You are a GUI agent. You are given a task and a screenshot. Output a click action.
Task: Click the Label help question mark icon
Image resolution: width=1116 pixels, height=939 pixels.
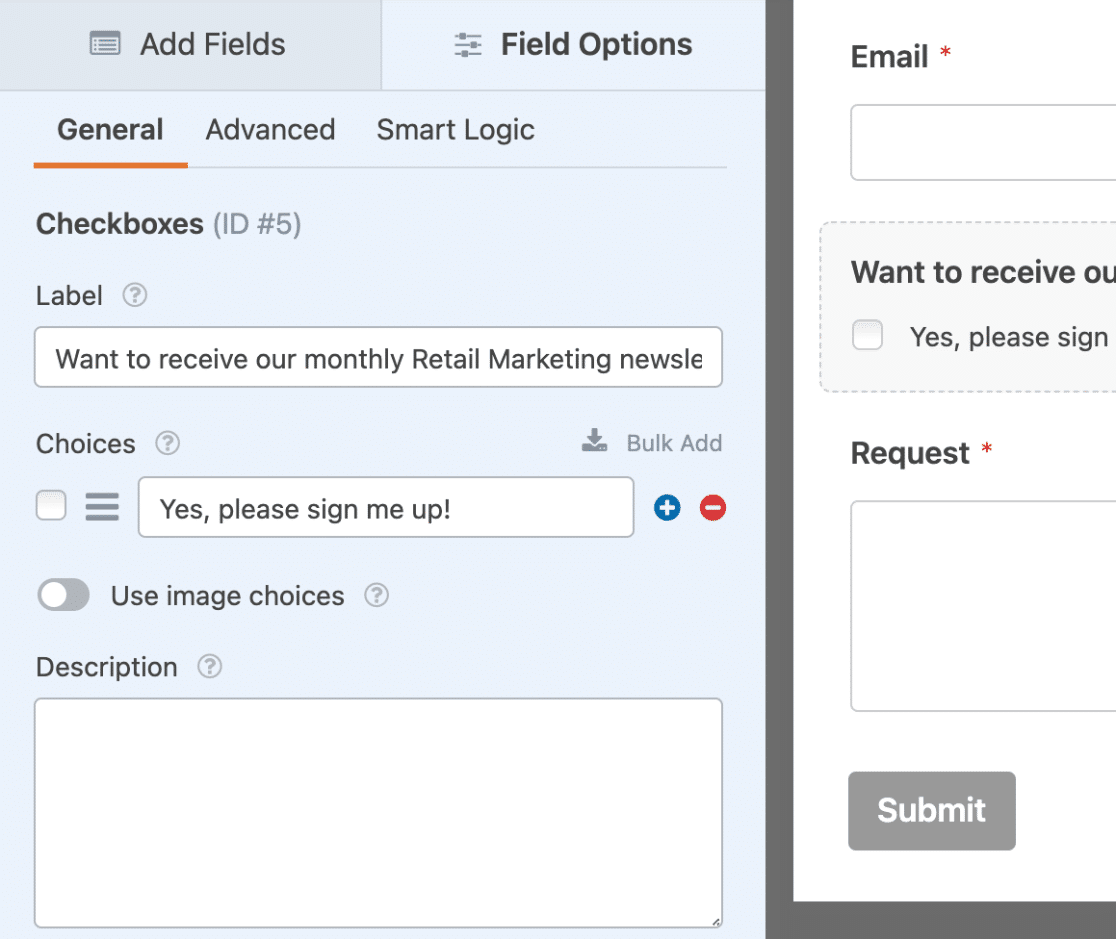(x=135, y=296)
